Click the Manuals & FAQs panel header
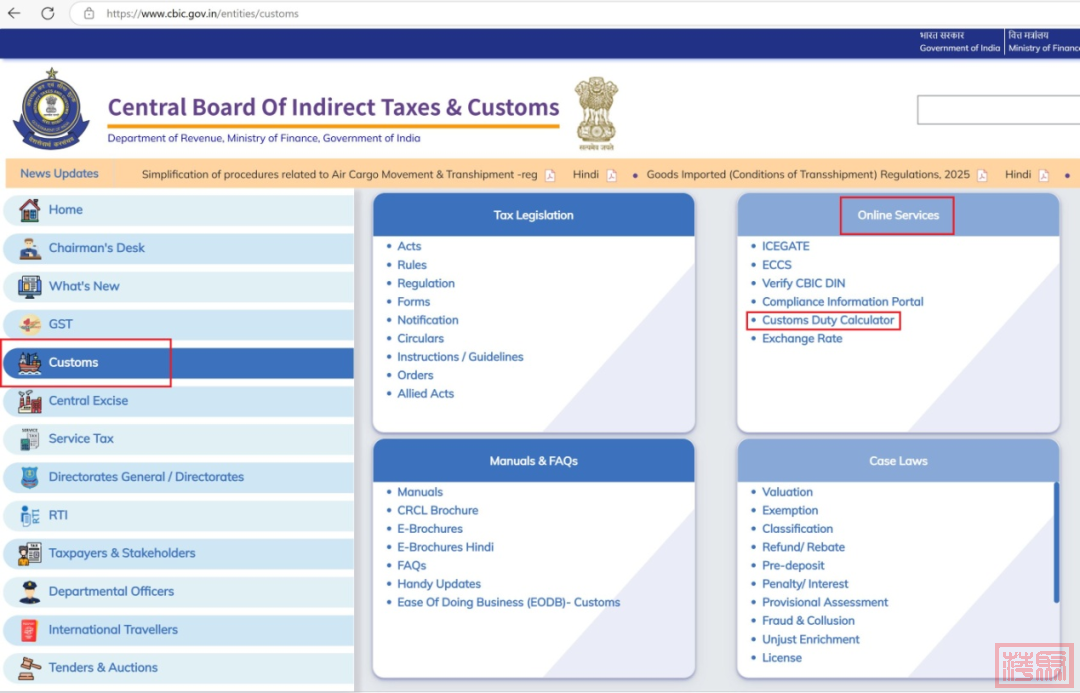 [534, 461]
